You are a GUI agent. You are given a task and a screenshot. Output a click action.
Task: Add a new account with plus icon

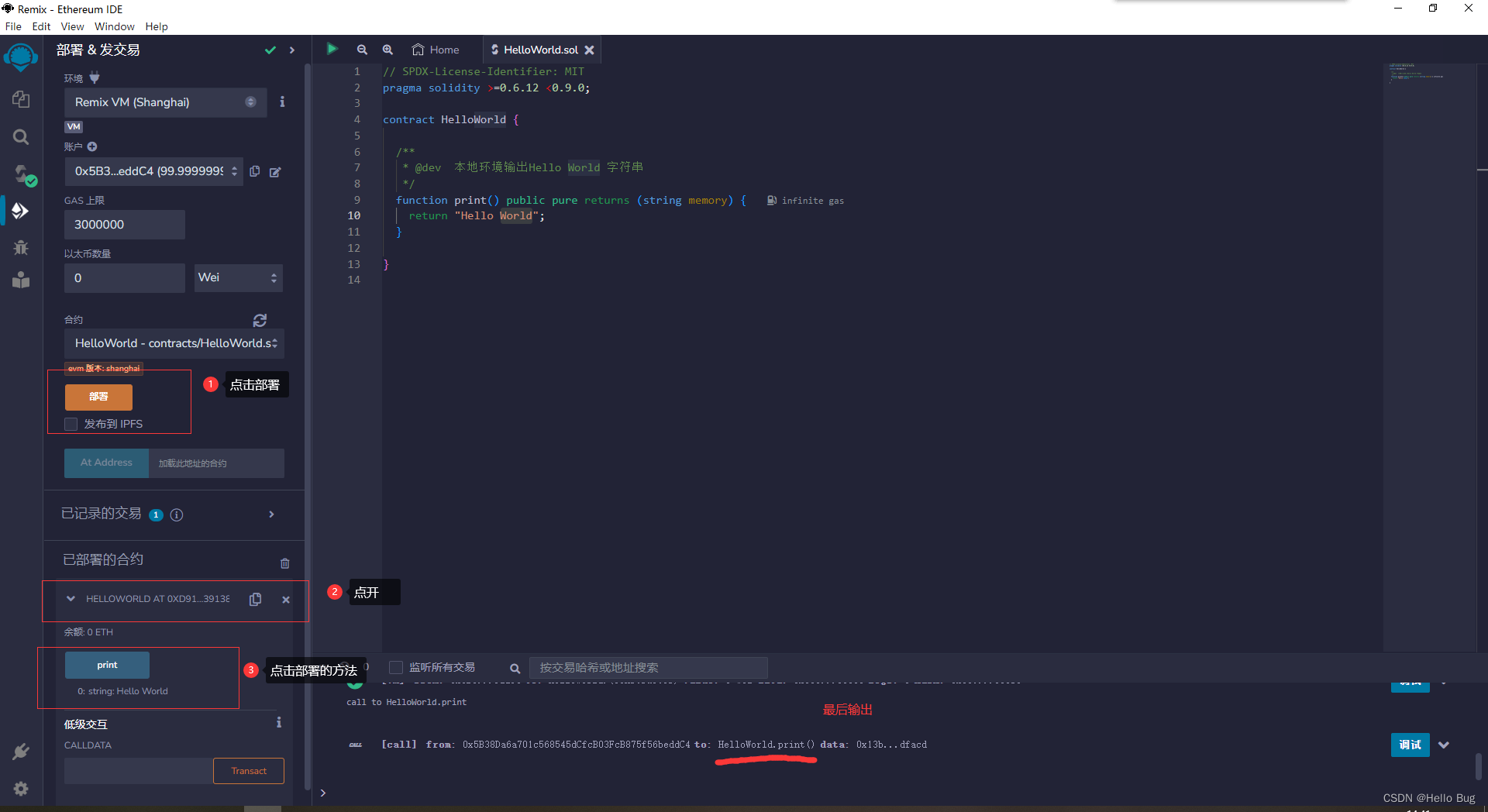(92, 146)
